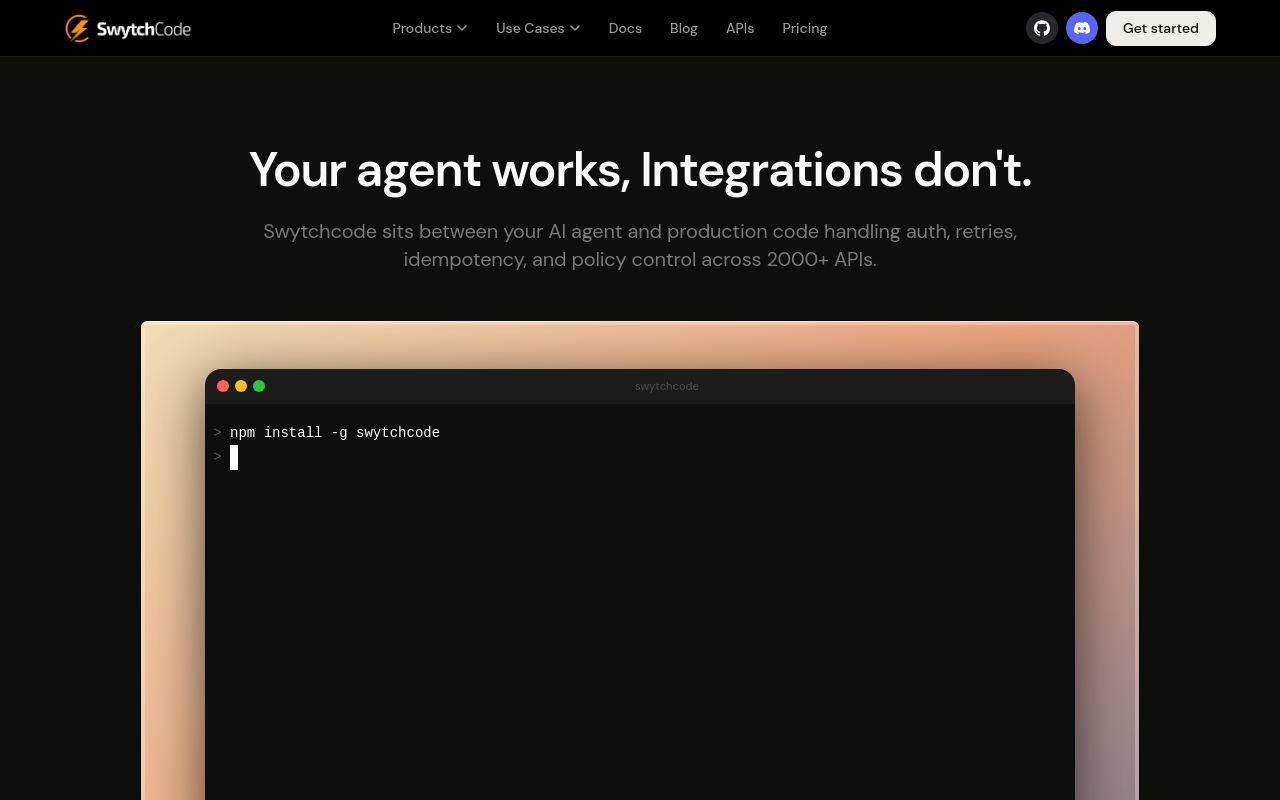Click the SwytchCode logo
Image resolution: width=1280 pixels, height=800 pixels.
pos(128,28)
